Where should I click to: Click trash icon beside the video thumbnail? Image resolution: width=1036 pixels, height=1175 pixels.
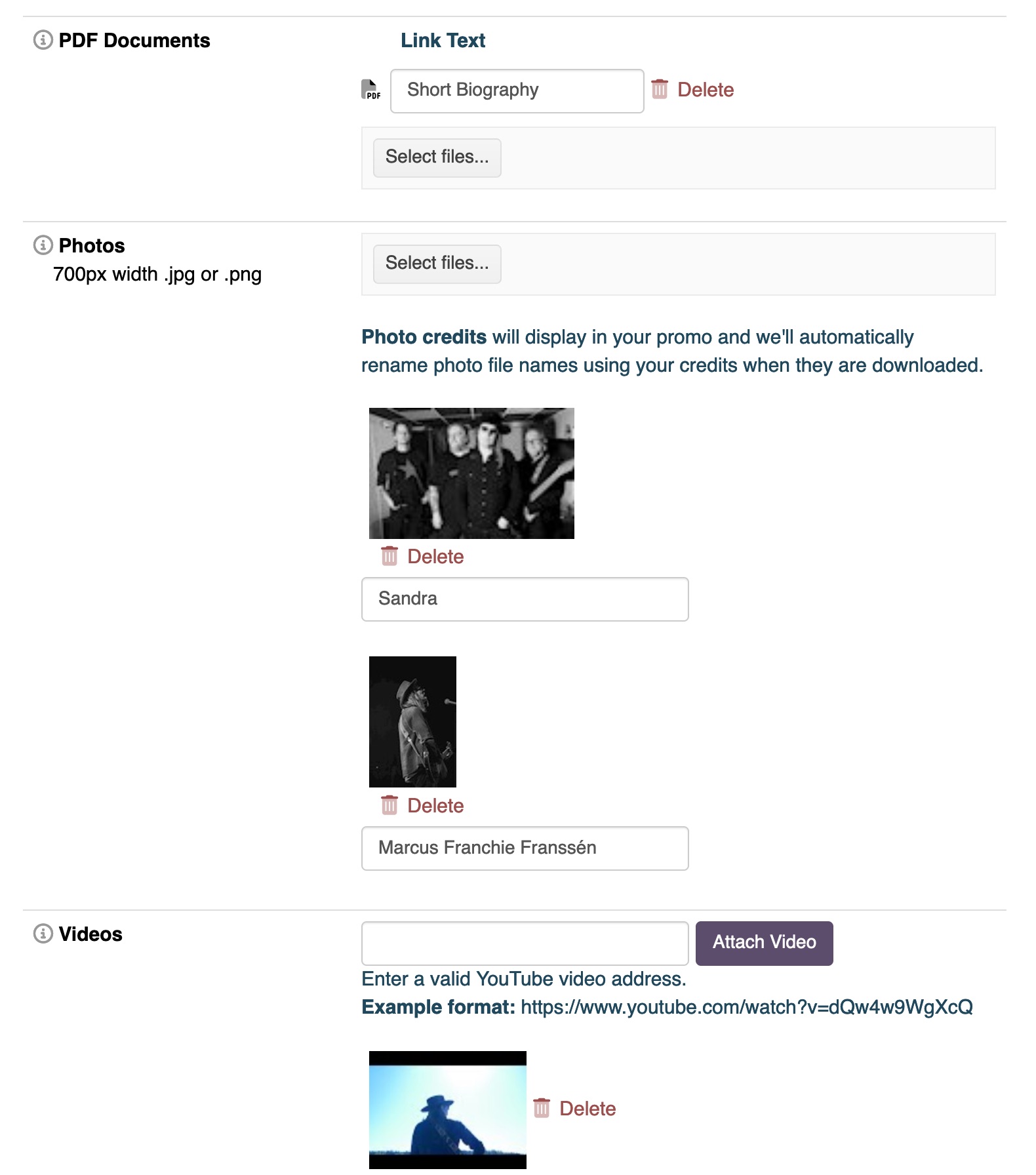542,1107
